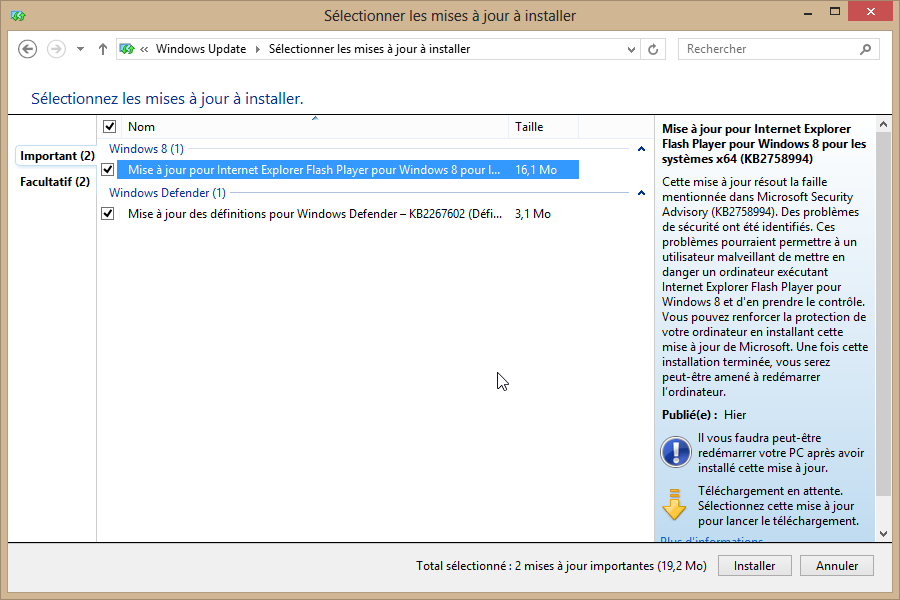Click the KB2758994 update title in details

click(764, 144)
